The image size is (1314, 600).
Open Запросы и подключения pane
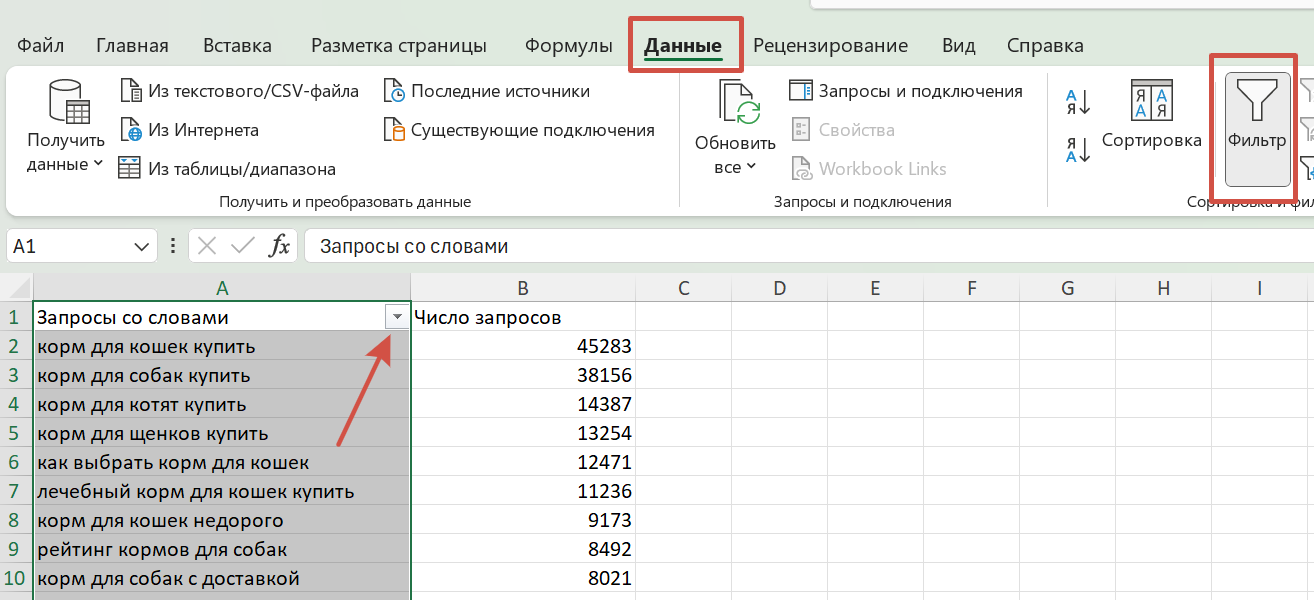[906, 91]
